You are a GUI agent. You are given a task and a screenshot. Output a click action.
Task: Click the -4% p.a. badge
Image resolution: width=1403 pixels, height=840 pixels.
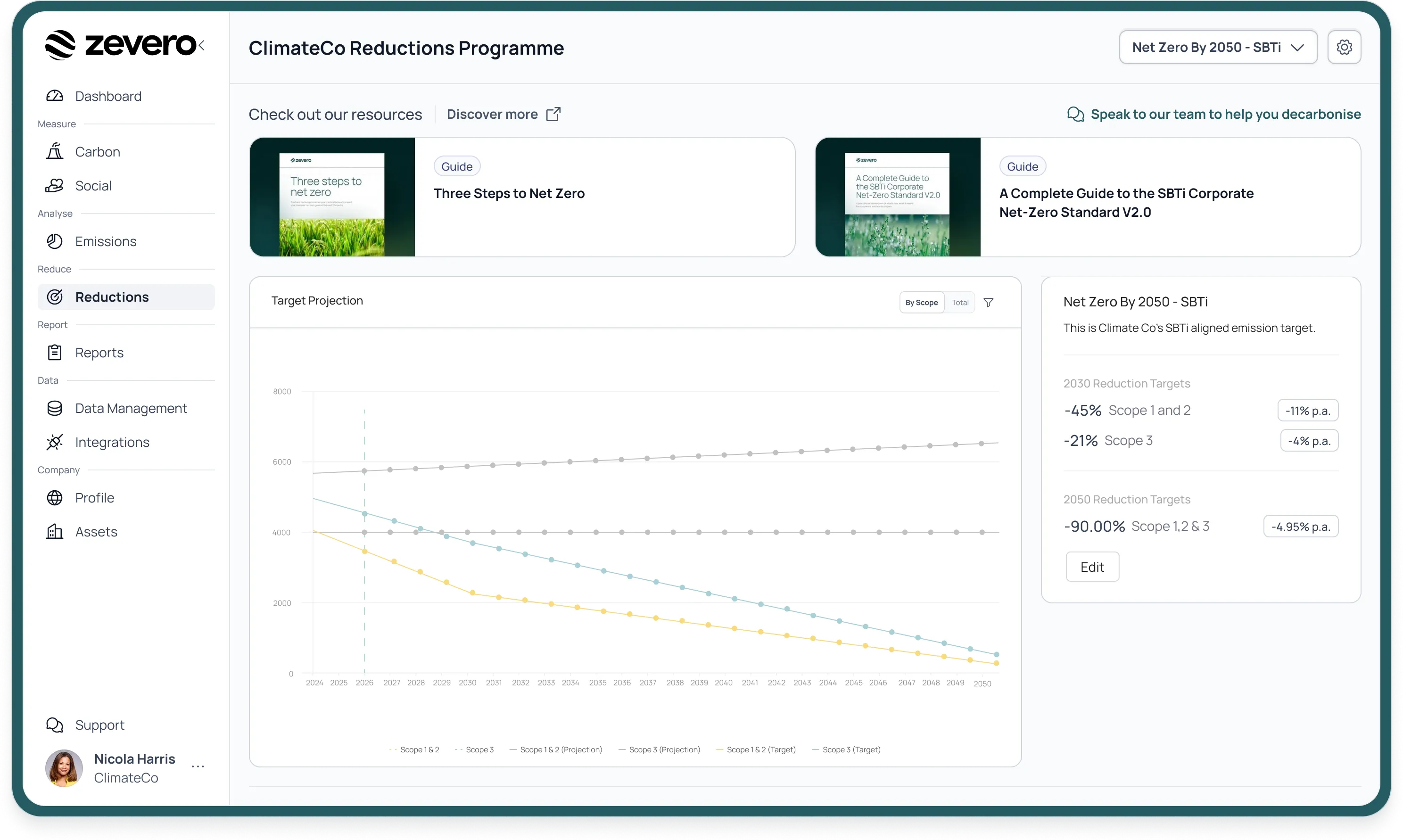pyautogui.click(x=1309, y=440)
